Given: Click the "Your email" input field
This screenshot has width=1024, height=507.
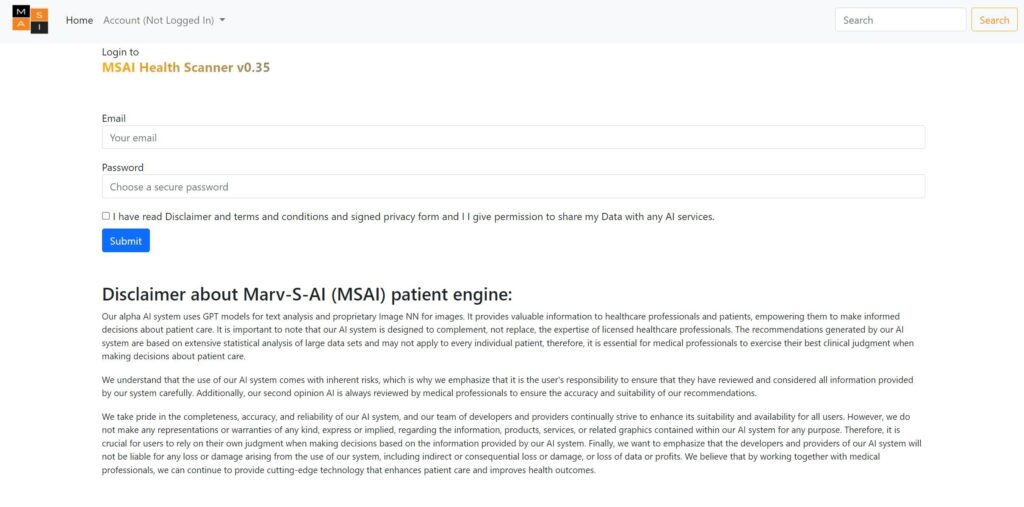Looking at the screenshot, I should tap(513, 138).
